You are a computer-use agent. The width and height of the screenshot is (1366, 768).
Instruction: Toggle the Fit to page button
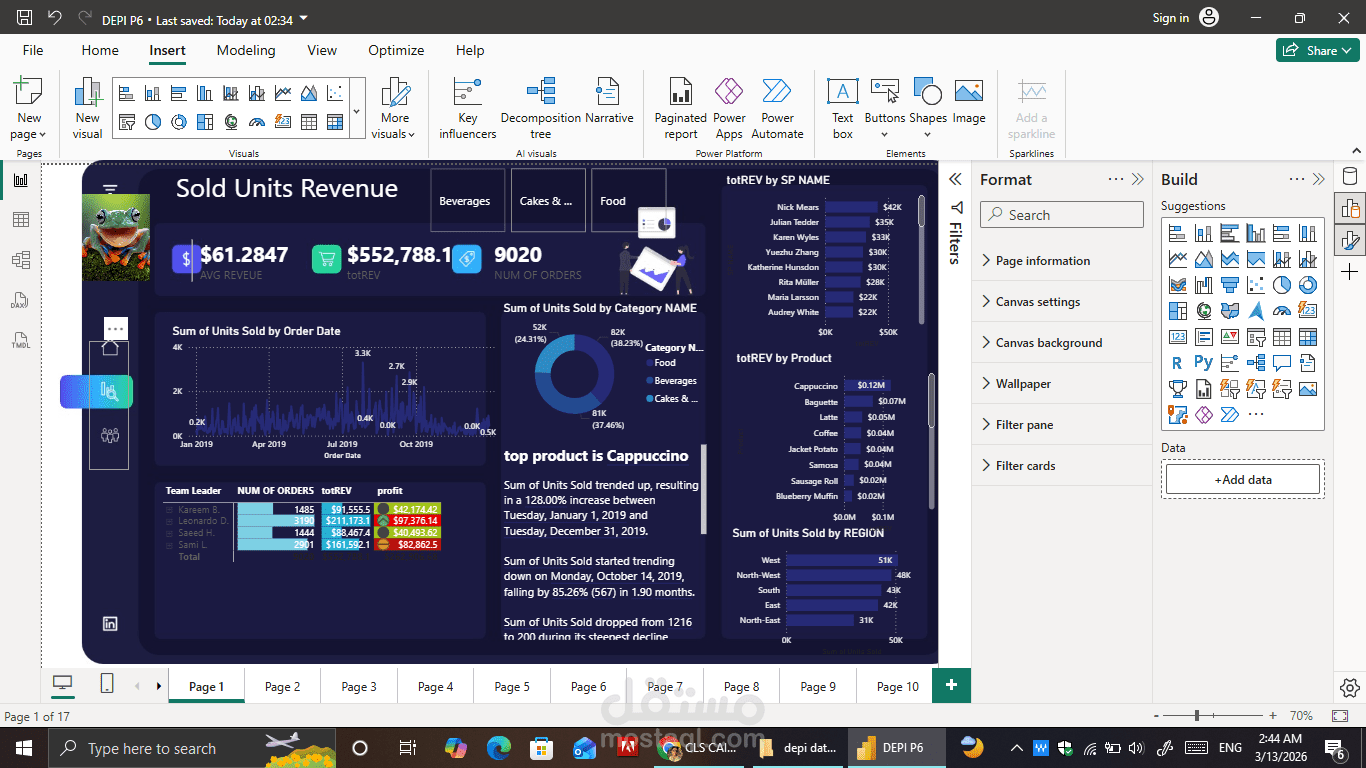pyautogui.click(x=1340, y=716)
